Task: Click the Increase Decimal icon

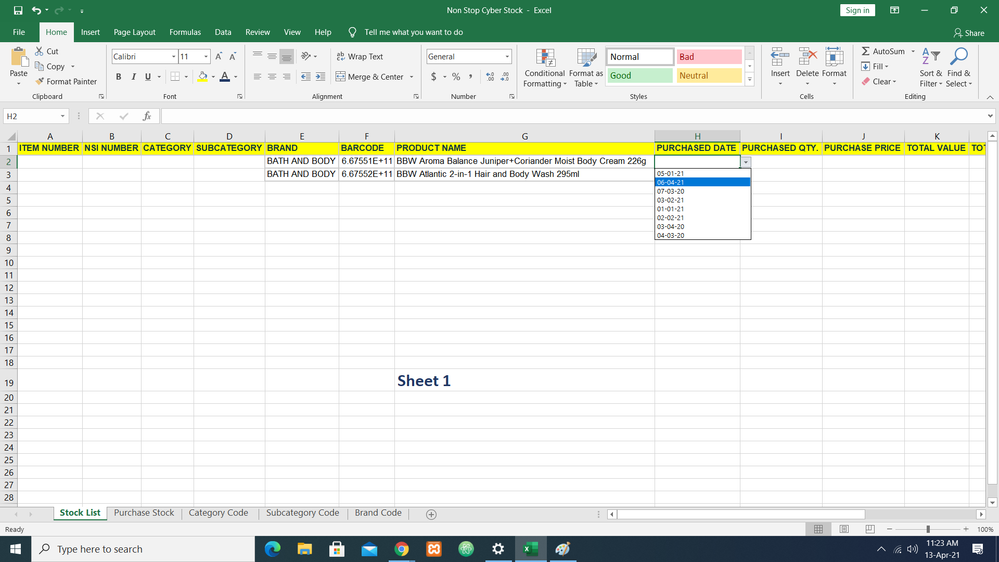Action: 490,76
